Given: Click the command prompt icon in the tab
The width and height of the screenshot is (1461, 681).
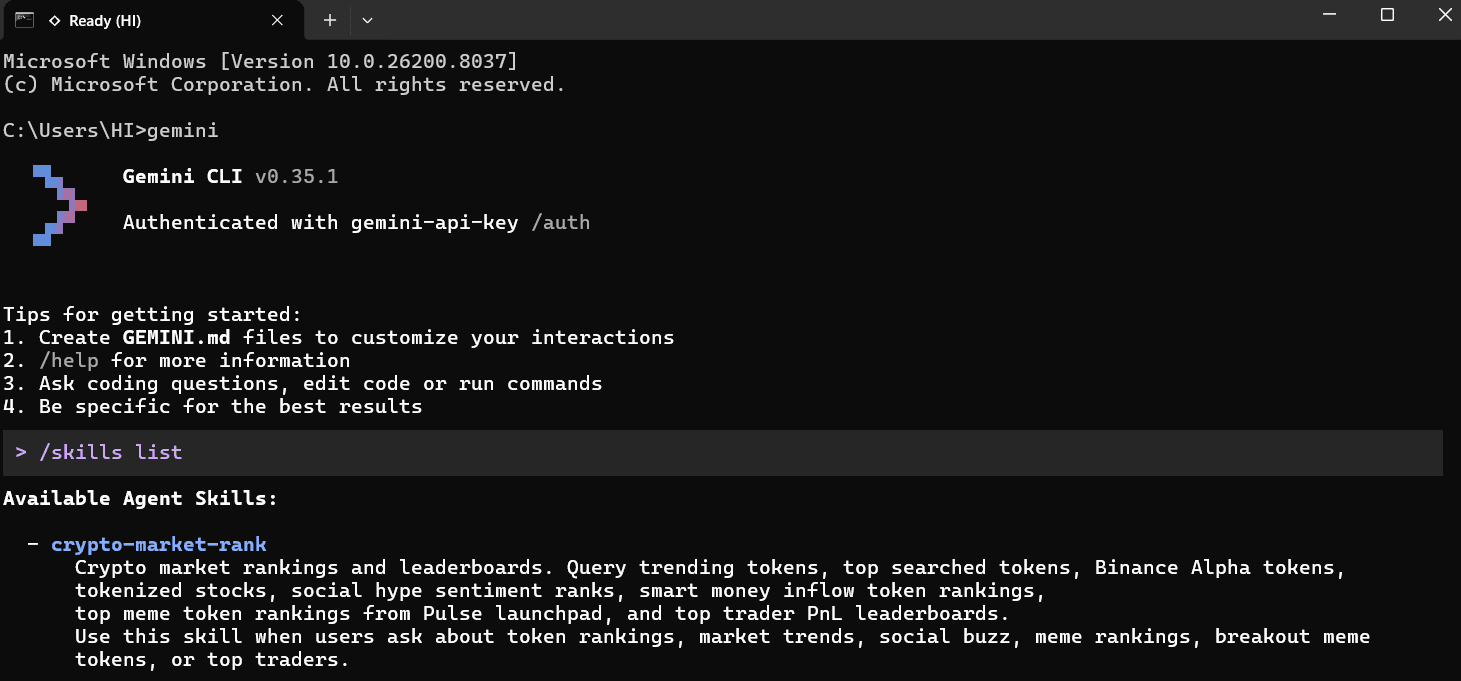Looking at the screenshot, I should tap(24, 20).
